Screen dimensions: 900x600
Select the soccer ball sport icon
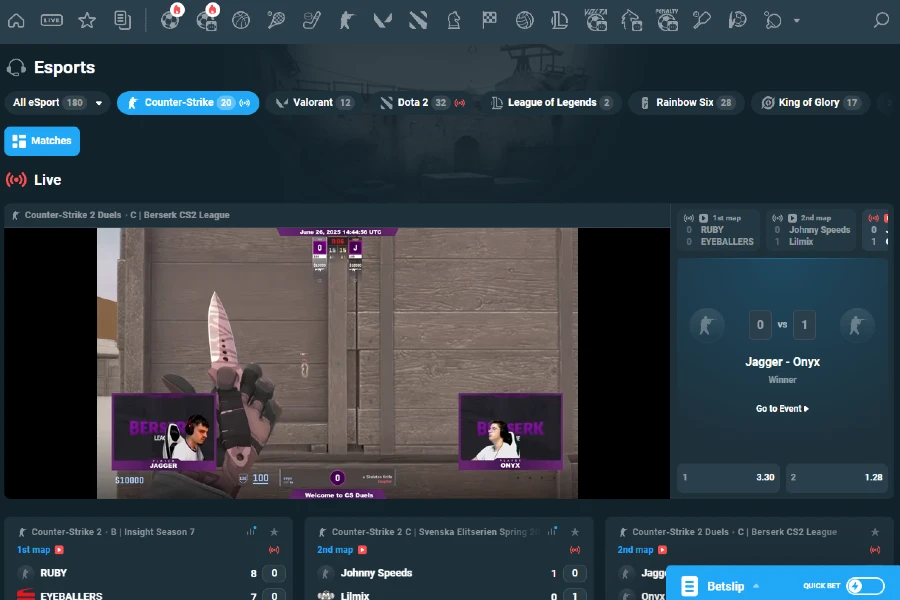click(x=168, y=20)
